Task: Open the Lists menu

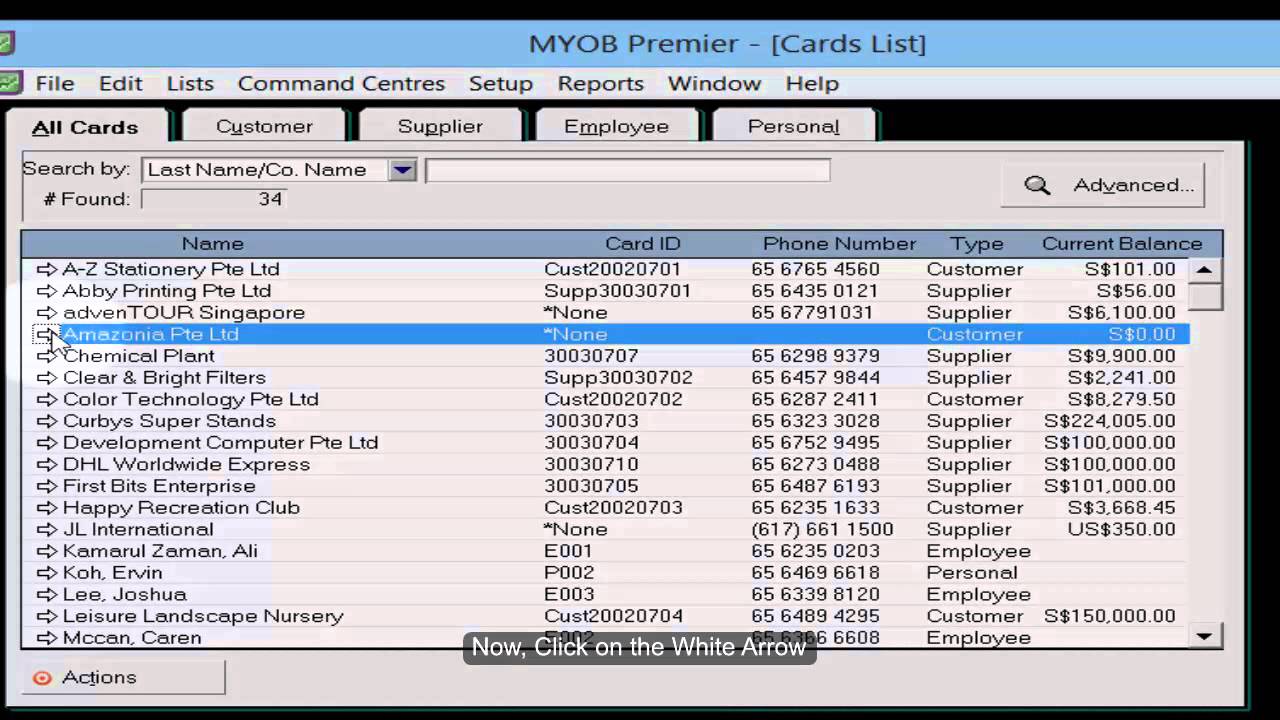Action: [190, 84]
